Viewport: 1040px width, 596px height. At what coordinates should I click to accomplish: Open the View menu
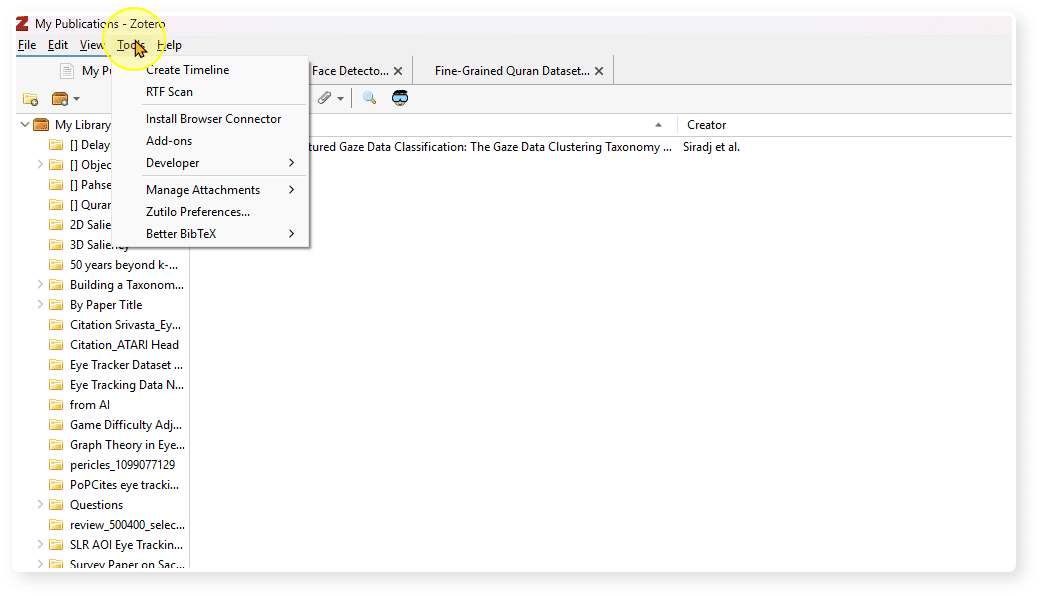[92, 45]
